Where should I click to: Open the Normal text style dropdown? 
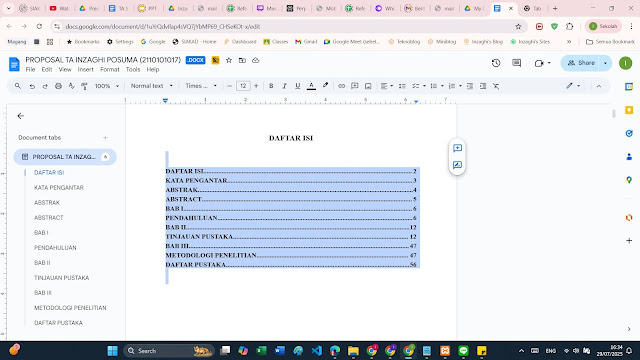tap(151, 86)
